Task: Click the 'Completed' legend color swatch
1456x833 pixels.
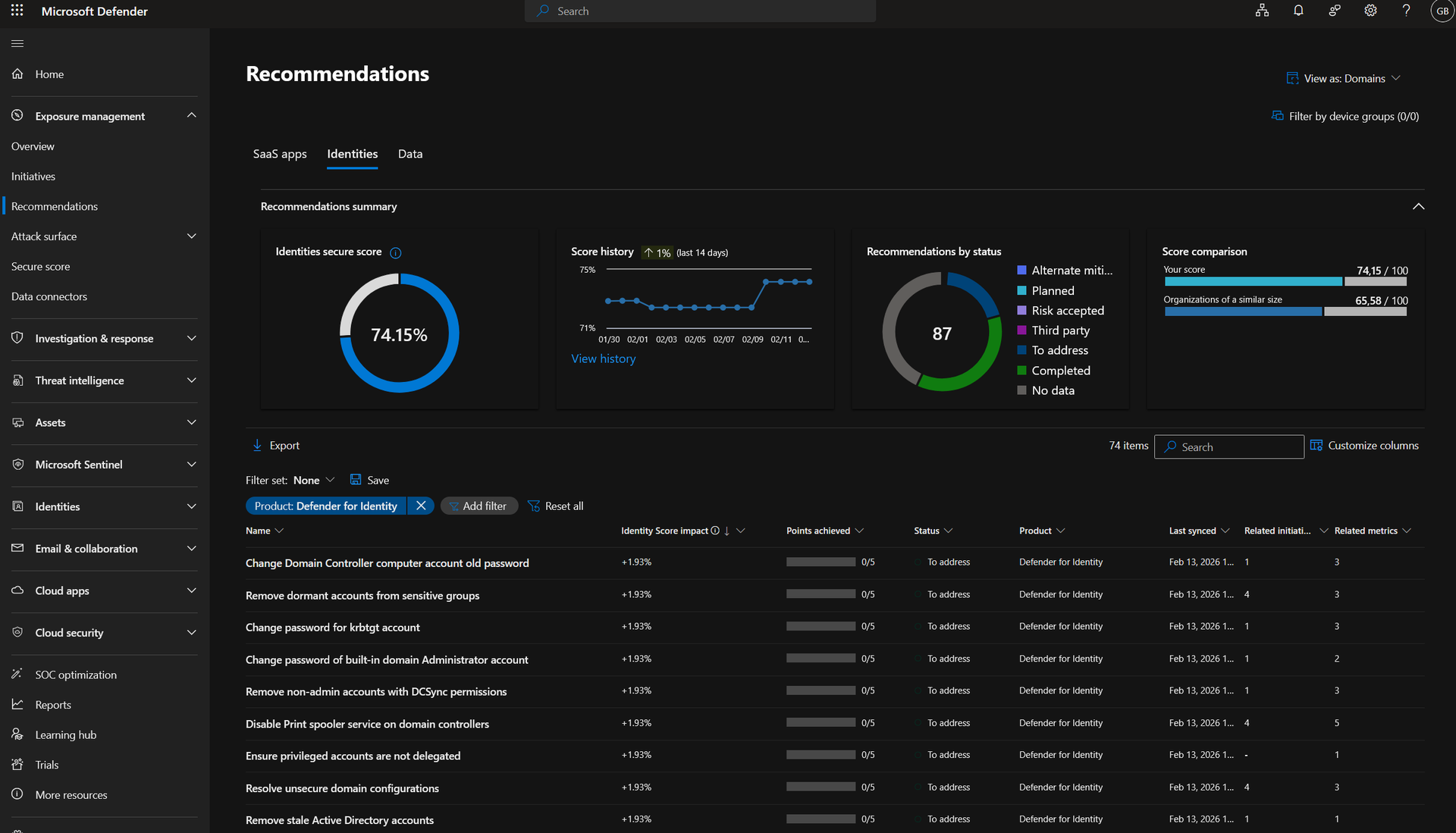Action: 1021,371
